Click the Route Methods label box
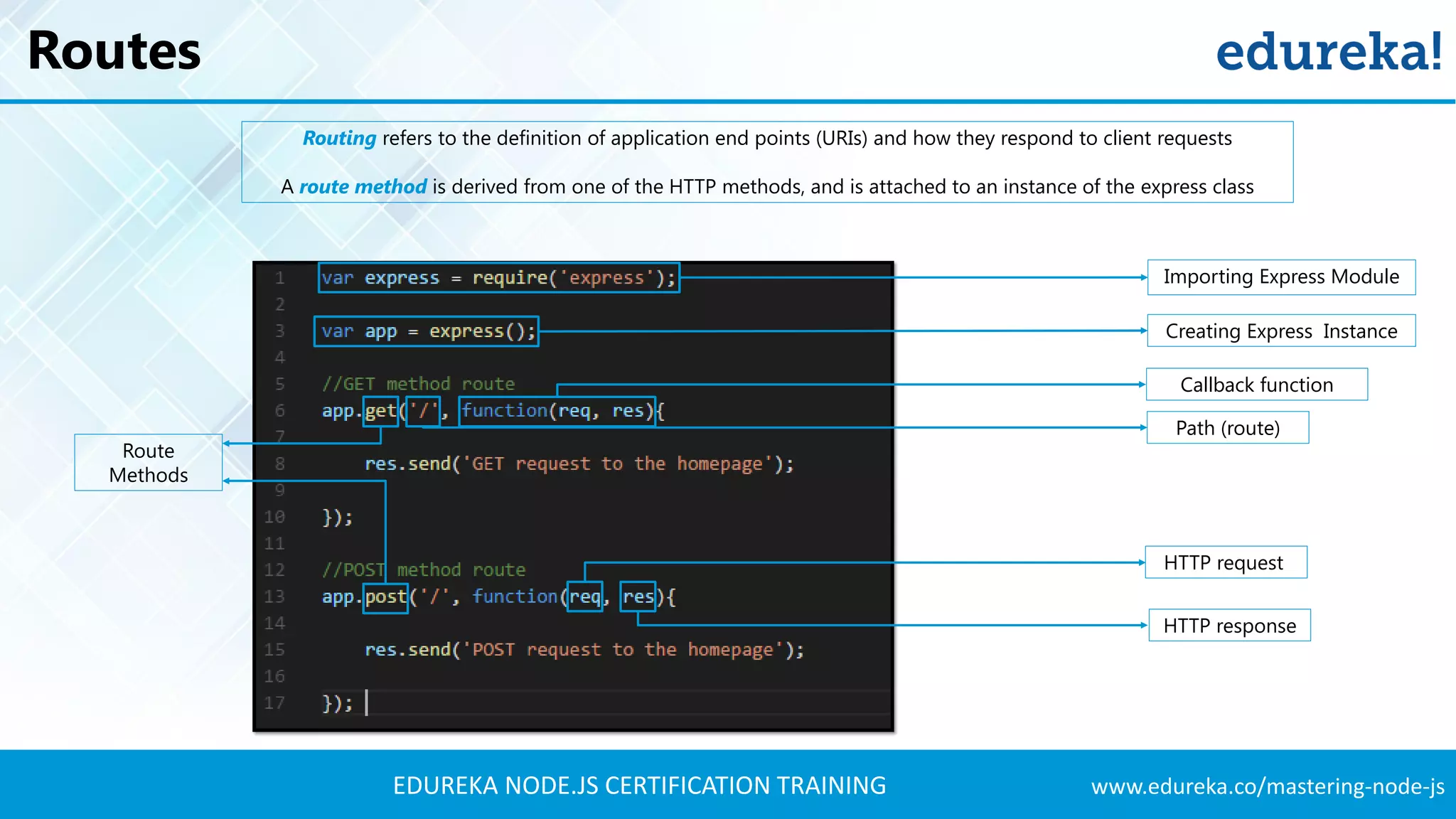This screenshot has height=819, width=1456. click(x=149, y=463)
